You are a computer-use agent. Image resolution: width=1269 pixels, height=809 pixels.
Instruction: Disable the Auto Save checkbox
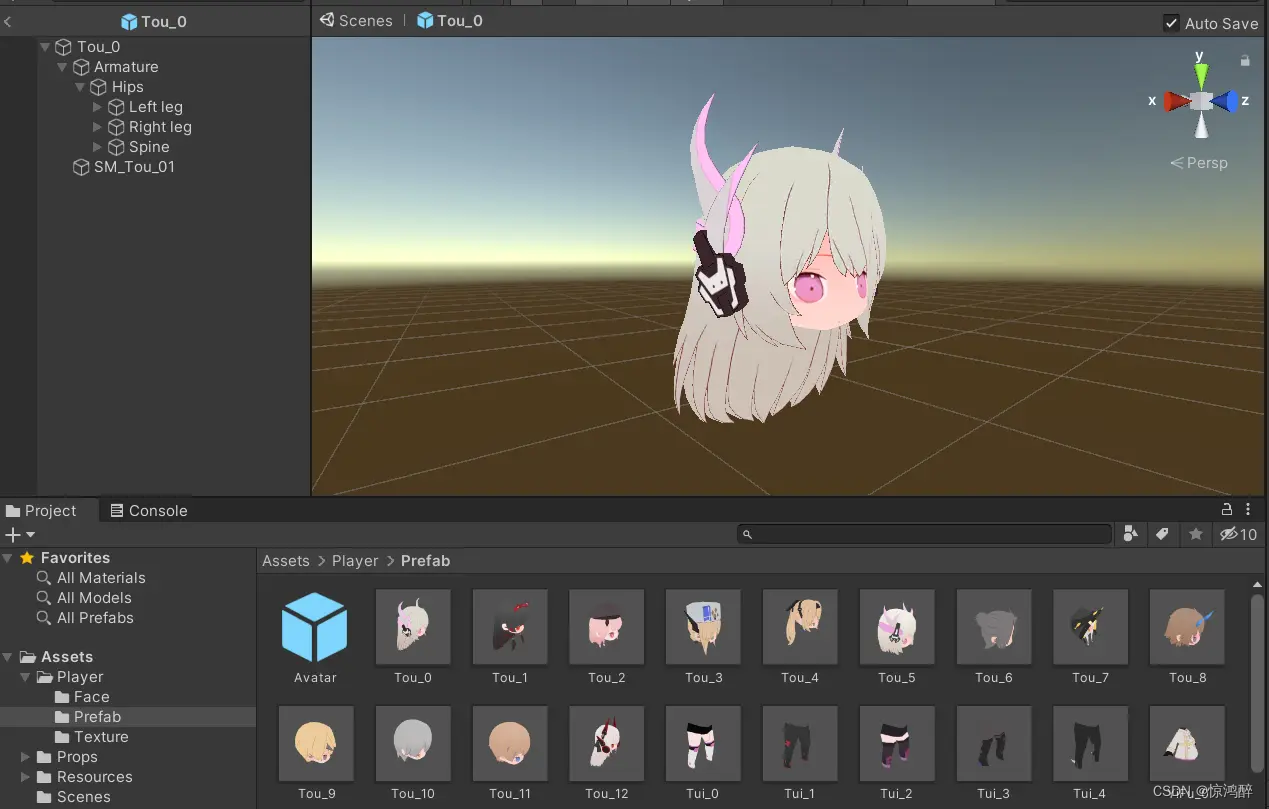(x=1173, y=23)
